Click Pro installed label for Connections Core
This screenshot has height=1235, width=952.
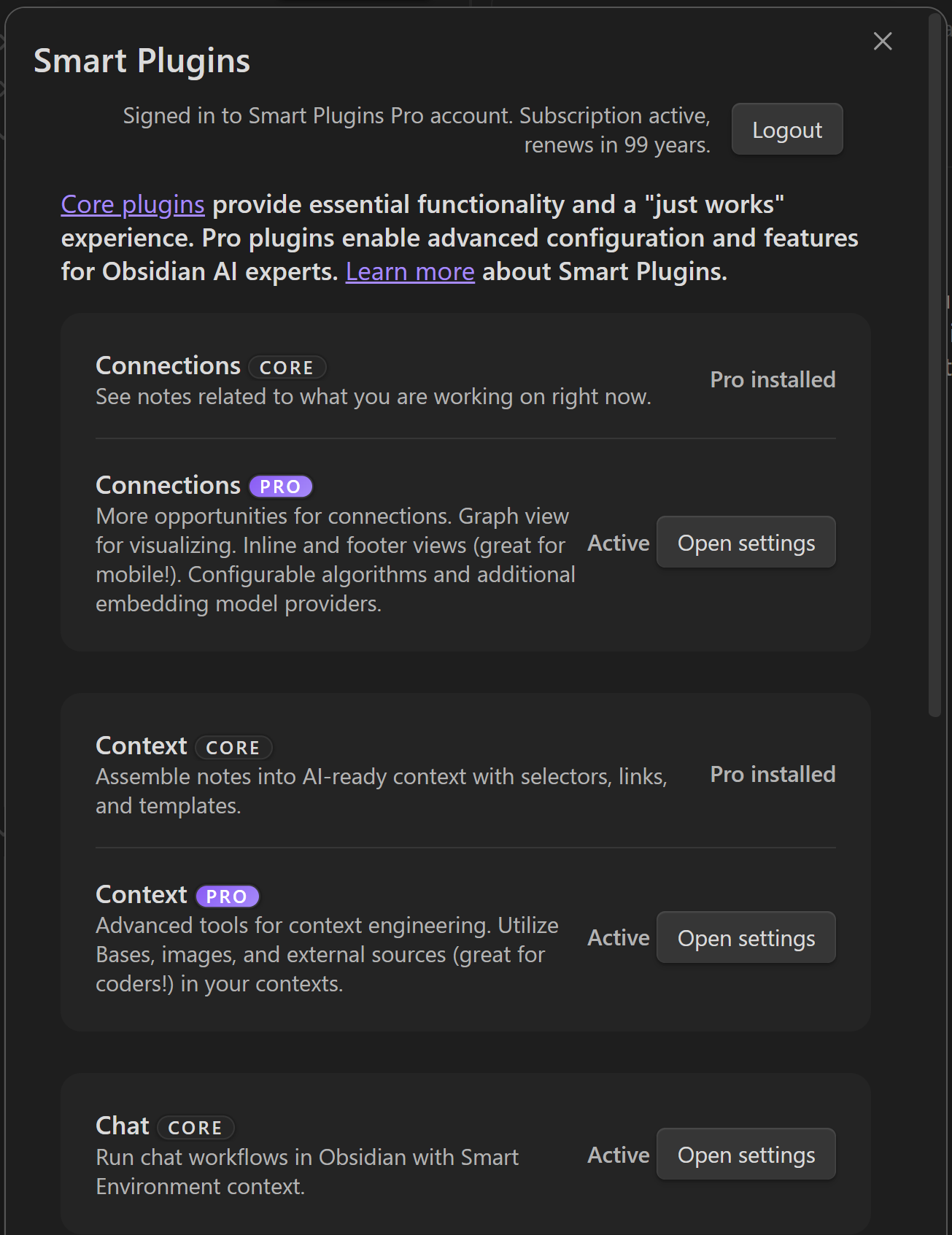773,380
